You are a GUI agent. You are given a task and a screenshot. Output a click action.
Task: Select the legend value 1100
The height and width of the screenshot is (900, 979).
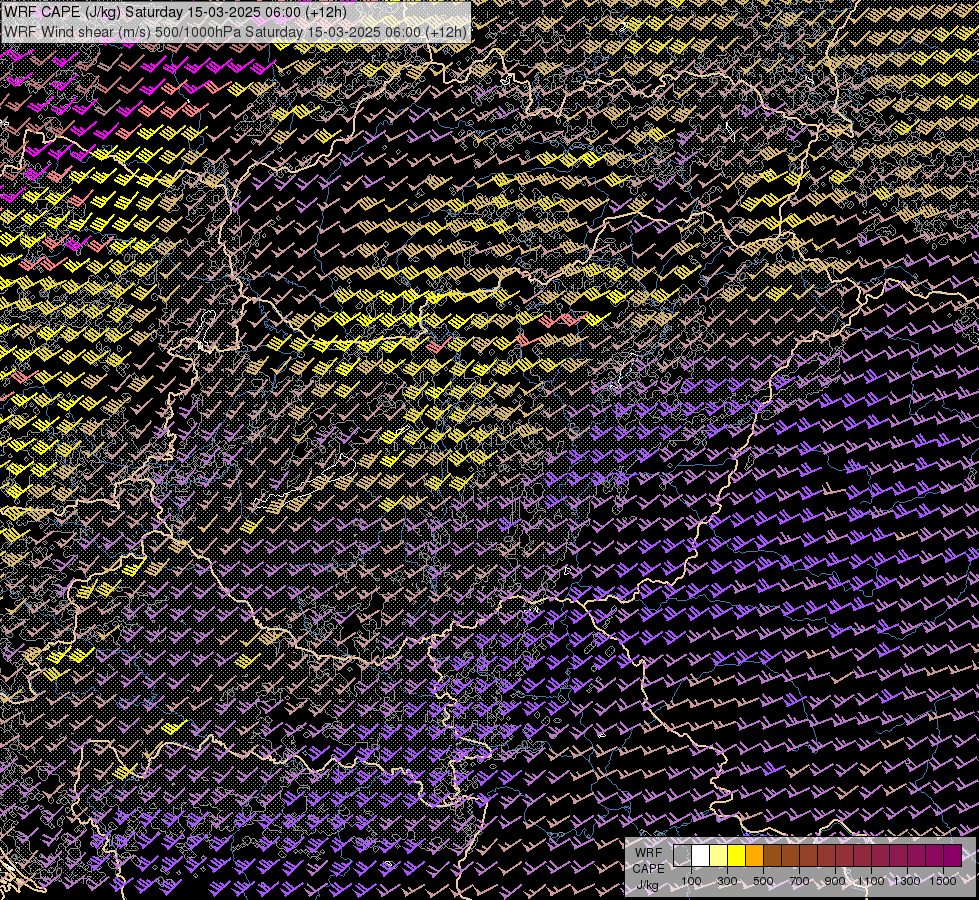(871, 881)
